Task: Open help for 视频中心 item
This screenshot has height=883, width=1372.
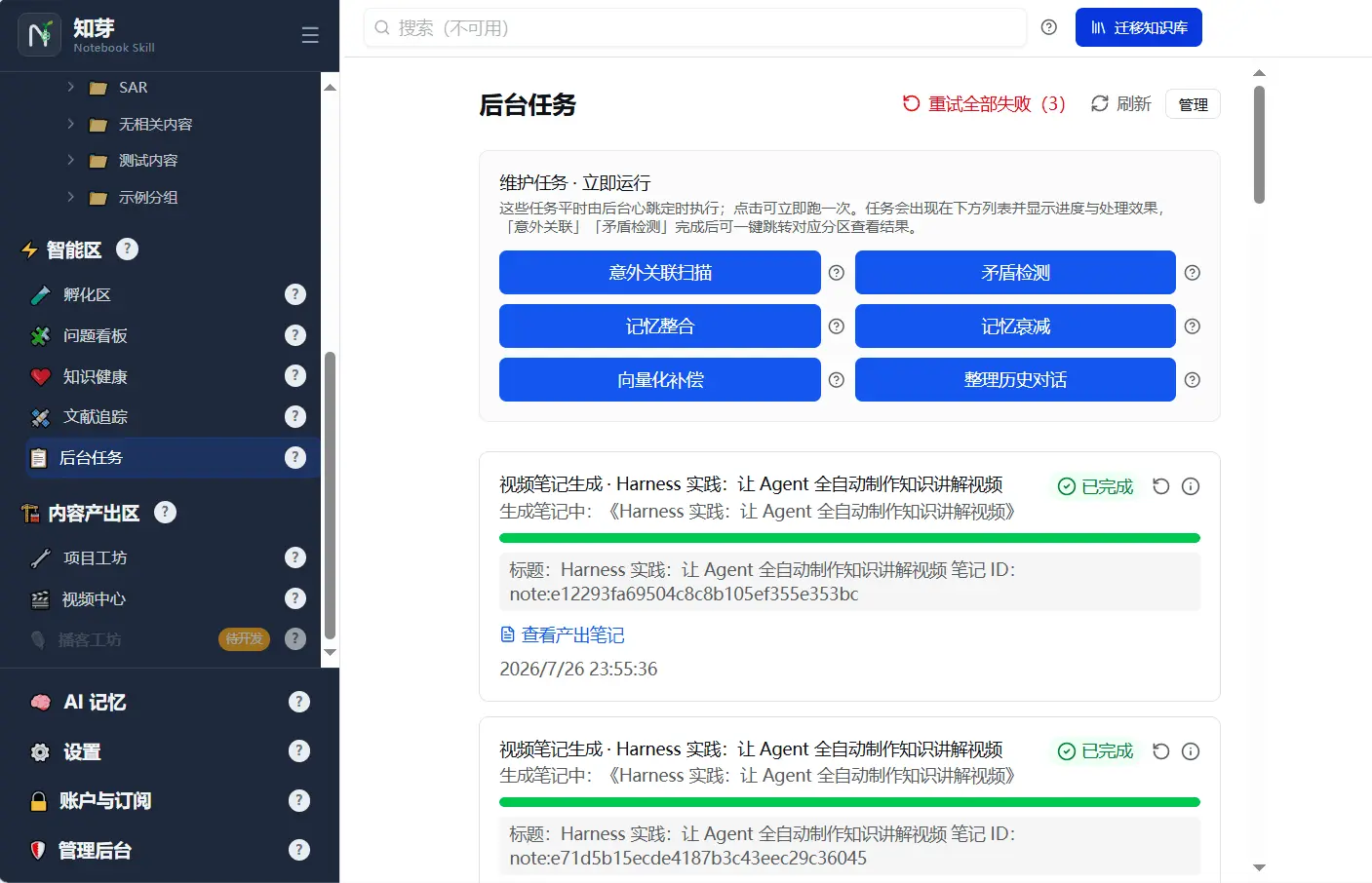Action: (295, 598)
